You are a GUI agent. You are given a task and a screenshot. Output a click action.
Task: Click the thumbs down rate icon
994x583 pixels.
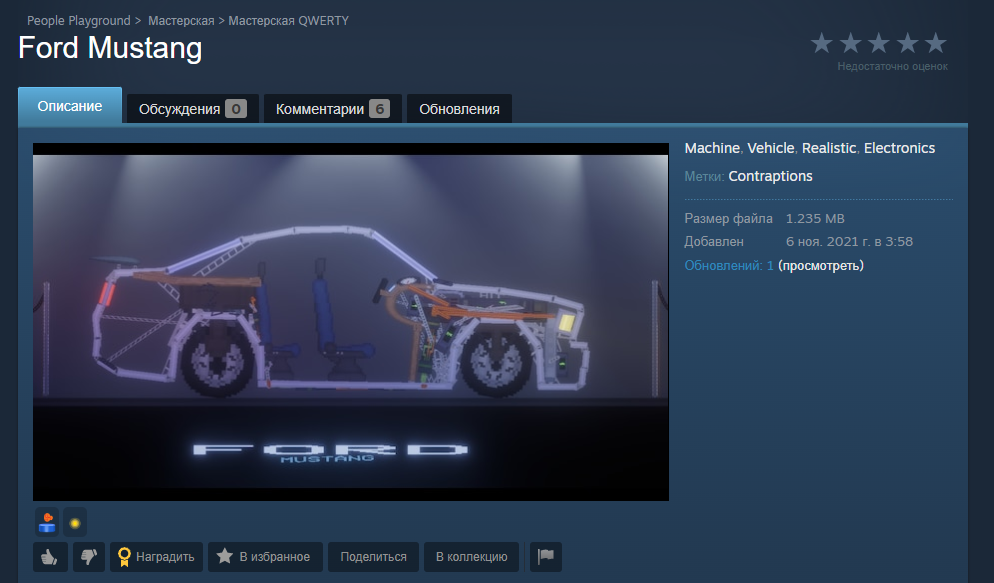[x=89, y=556]
